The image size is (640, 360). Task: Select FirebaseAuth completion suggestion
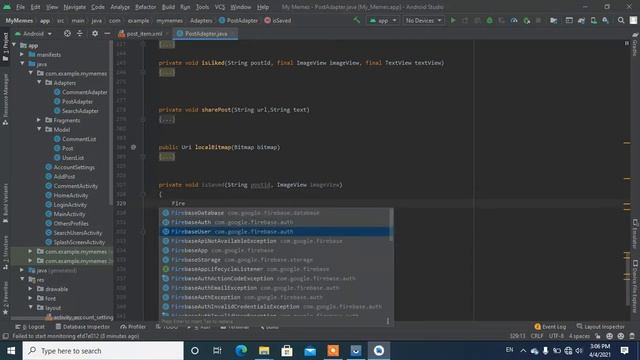274,222
